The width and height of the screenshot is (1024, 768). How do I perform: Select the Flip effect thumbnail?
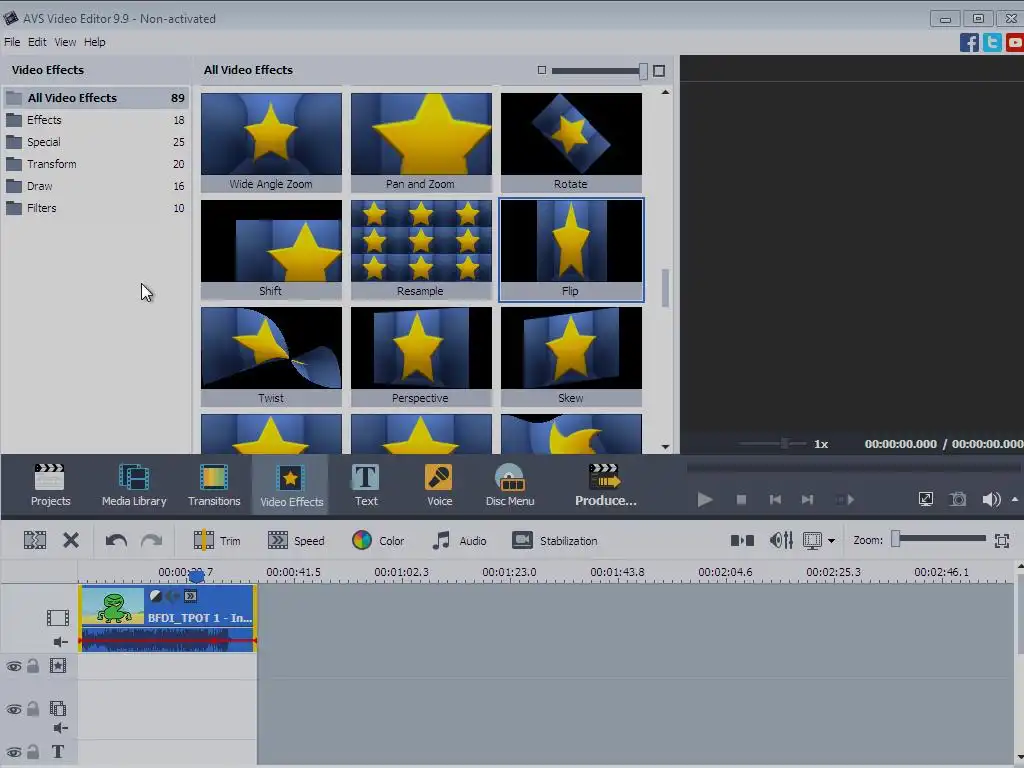[x=571, y=249]
